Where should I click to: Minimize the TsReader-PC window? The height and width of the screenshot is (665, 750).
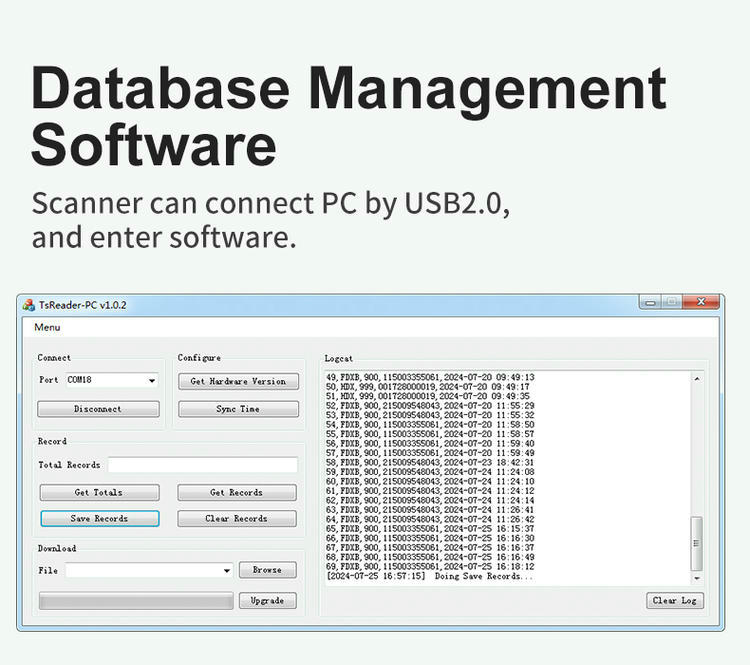[x=650, y=302]
